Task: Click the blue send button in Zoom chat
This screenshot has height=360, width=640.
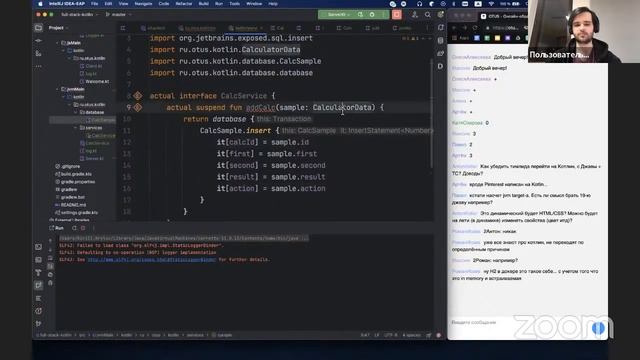Action: point(598,328)
